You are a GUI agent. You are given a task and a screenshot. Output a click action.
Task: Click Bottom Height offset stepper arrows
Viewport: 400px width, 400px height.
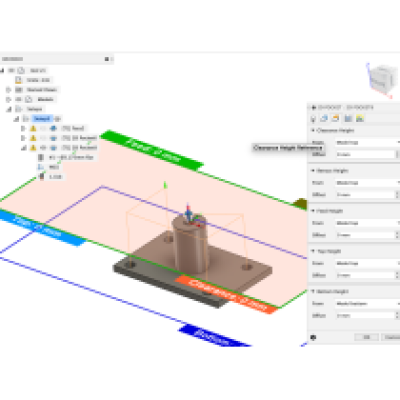pyautogui.click(x=397, y=315)
